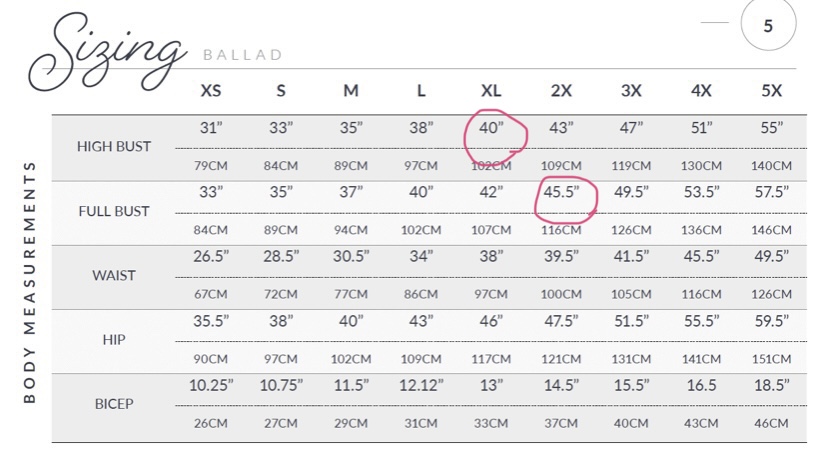
Task: Click the BODY MEASUREMENTS vertical label
Action: 29,282
